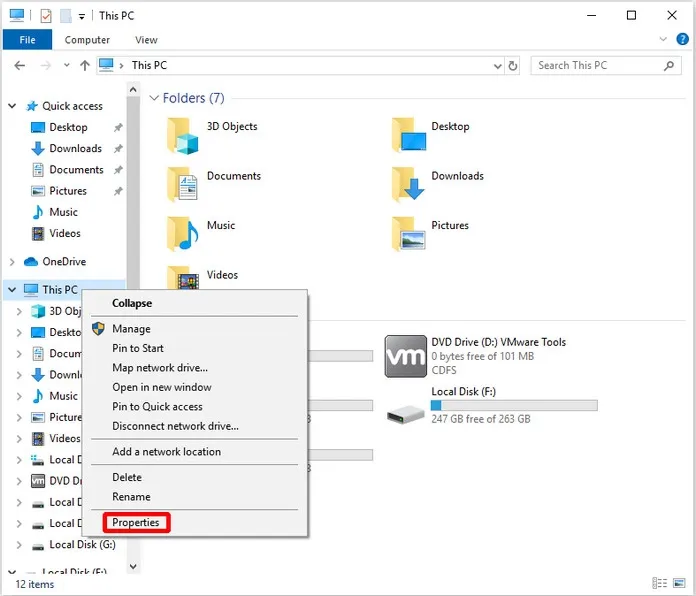
Task: Choose Manage in the context menu
Action: pyautogui.click(x=131, y=329)
